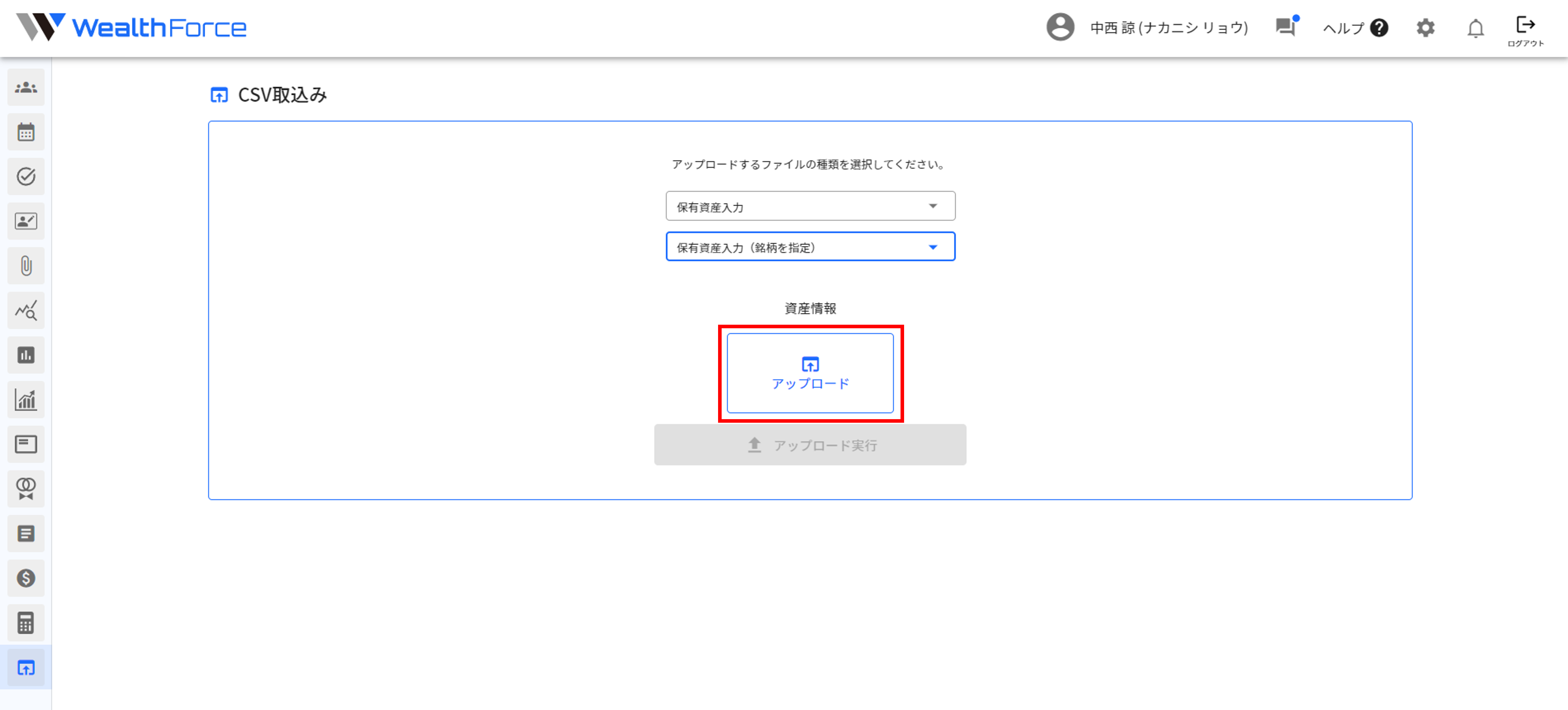The width and height of the screenshot is (1568, 710).
Task: Open settings gear in top bar
Action: coord(1425,28)
